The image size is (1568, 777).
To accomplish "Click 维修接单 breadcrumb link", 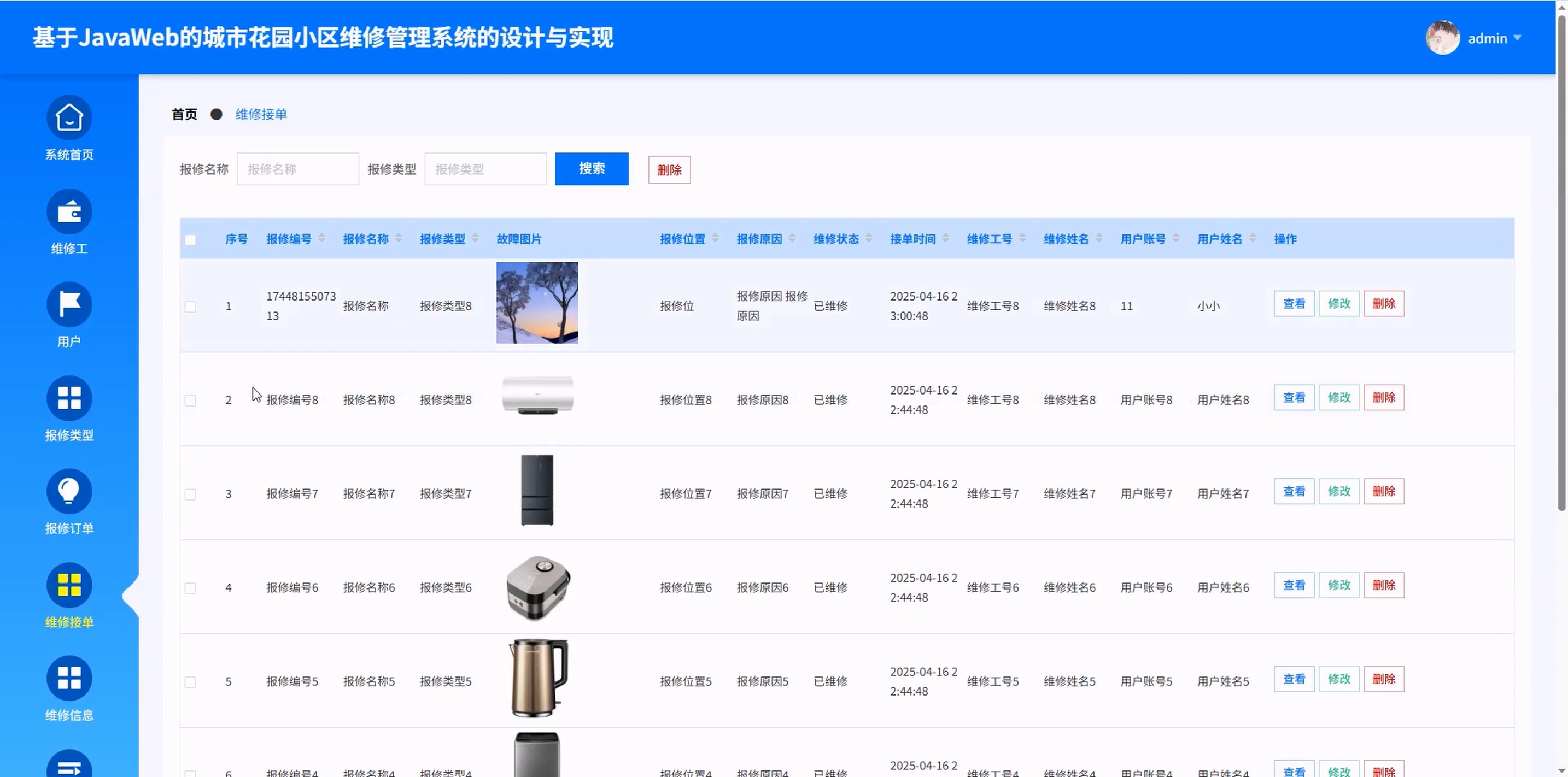I will click(x=261, y=114).
